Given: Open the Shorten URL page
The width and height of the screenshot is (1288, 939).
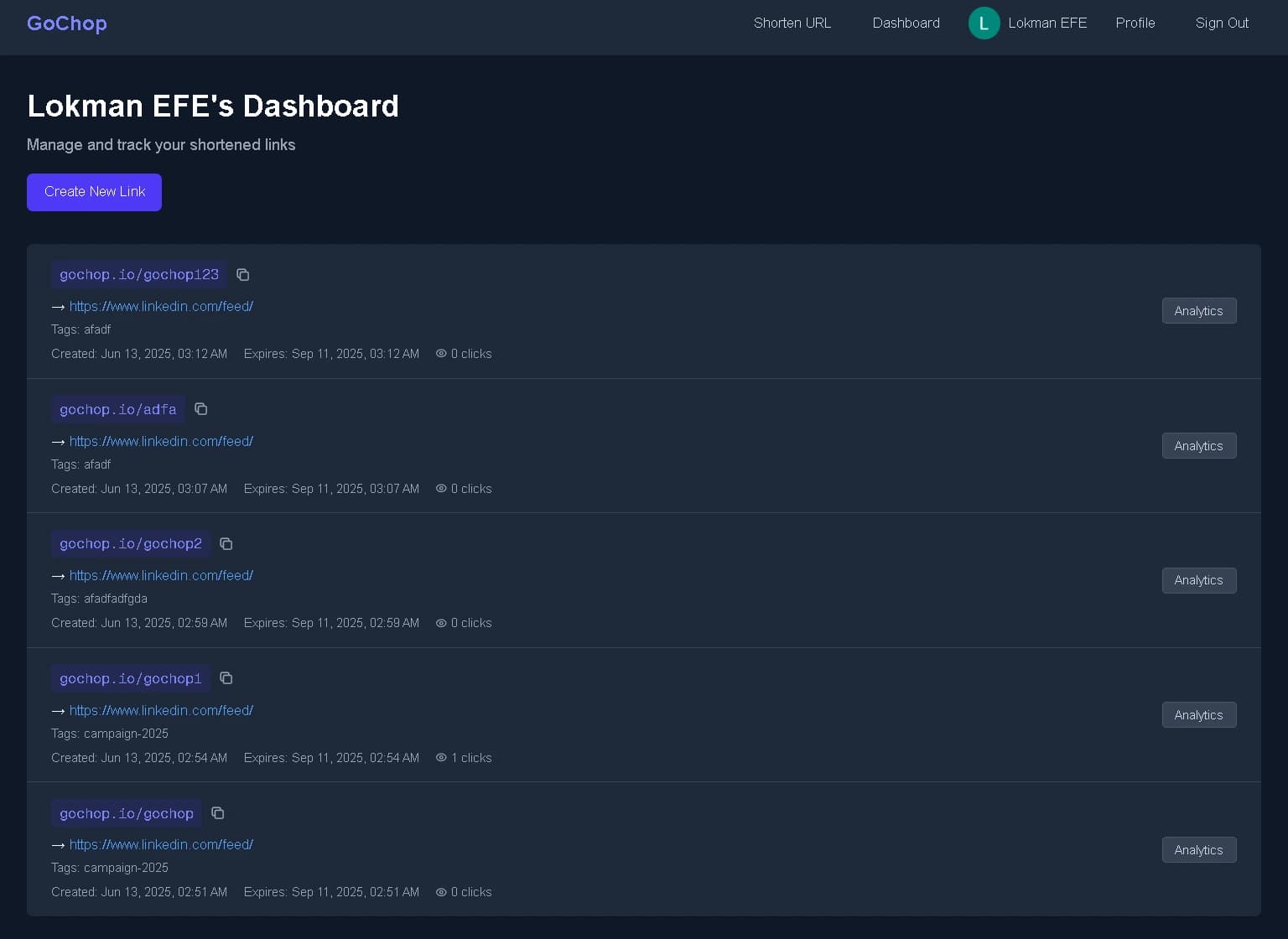Looking at the screenshot, I should click(x=792, y=23).
